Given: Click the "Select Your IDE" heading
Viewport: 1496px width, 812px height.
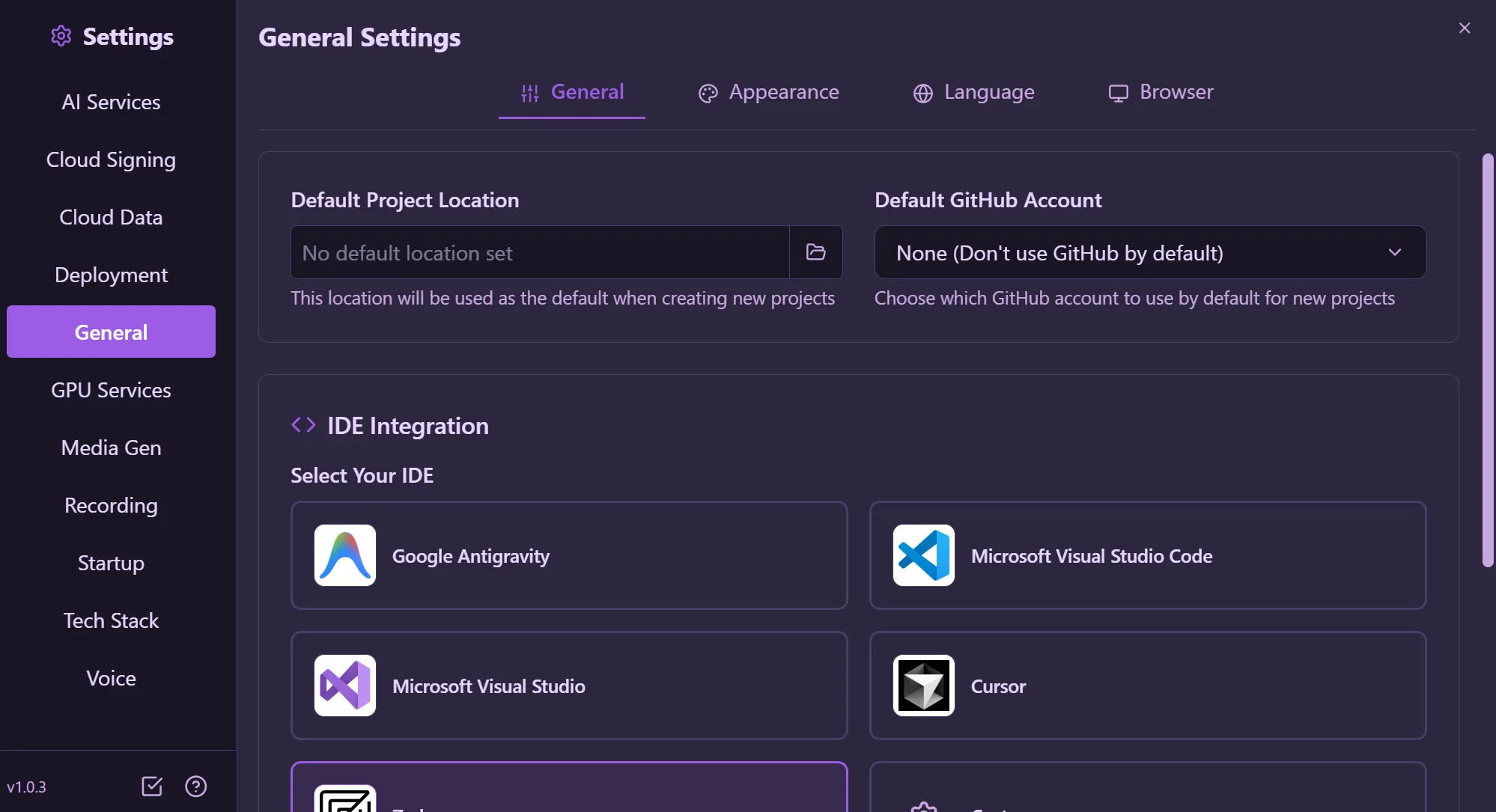Looking at the screenshot, I should coord(362,475).
